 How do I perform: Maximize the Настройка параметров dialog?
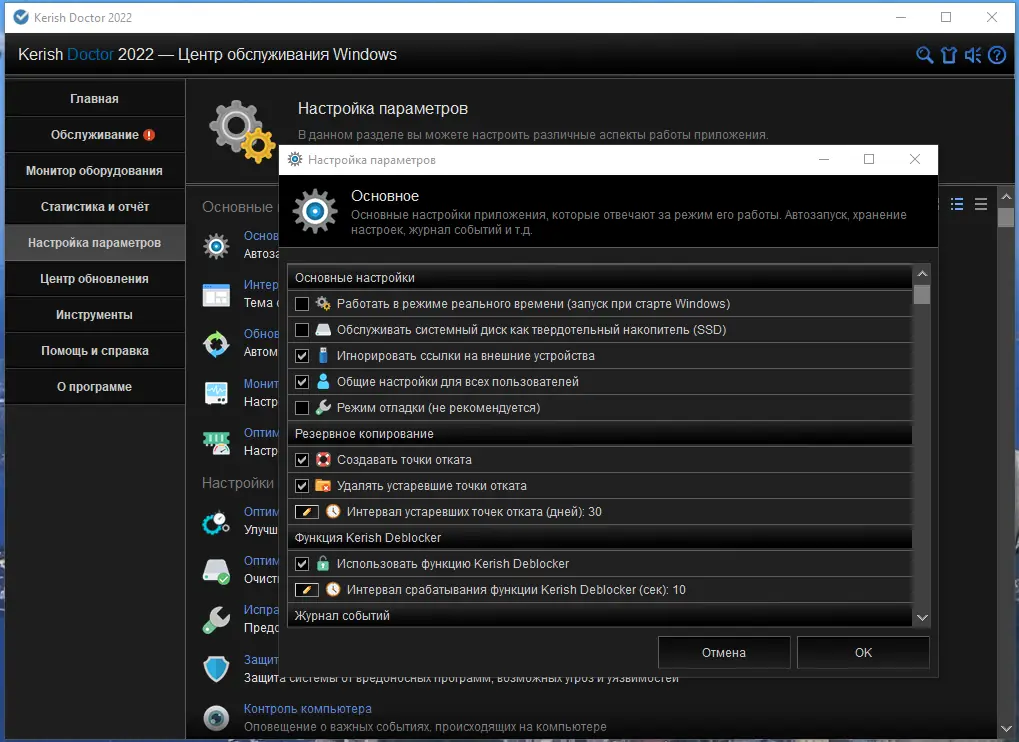pos(869,159)
